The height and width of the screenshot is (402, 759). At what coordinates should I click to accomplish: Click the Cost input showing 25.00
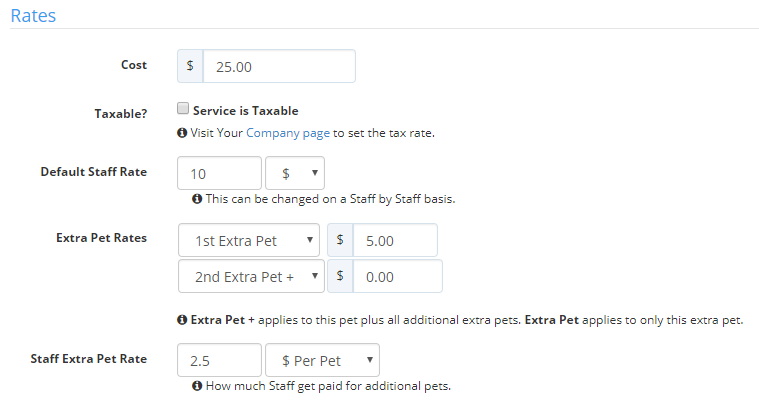click(x=279, y=66)
